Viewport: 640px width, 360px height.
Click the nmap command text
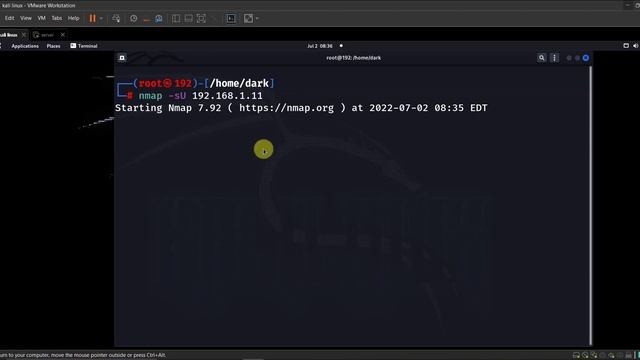[x=150, y=96]
